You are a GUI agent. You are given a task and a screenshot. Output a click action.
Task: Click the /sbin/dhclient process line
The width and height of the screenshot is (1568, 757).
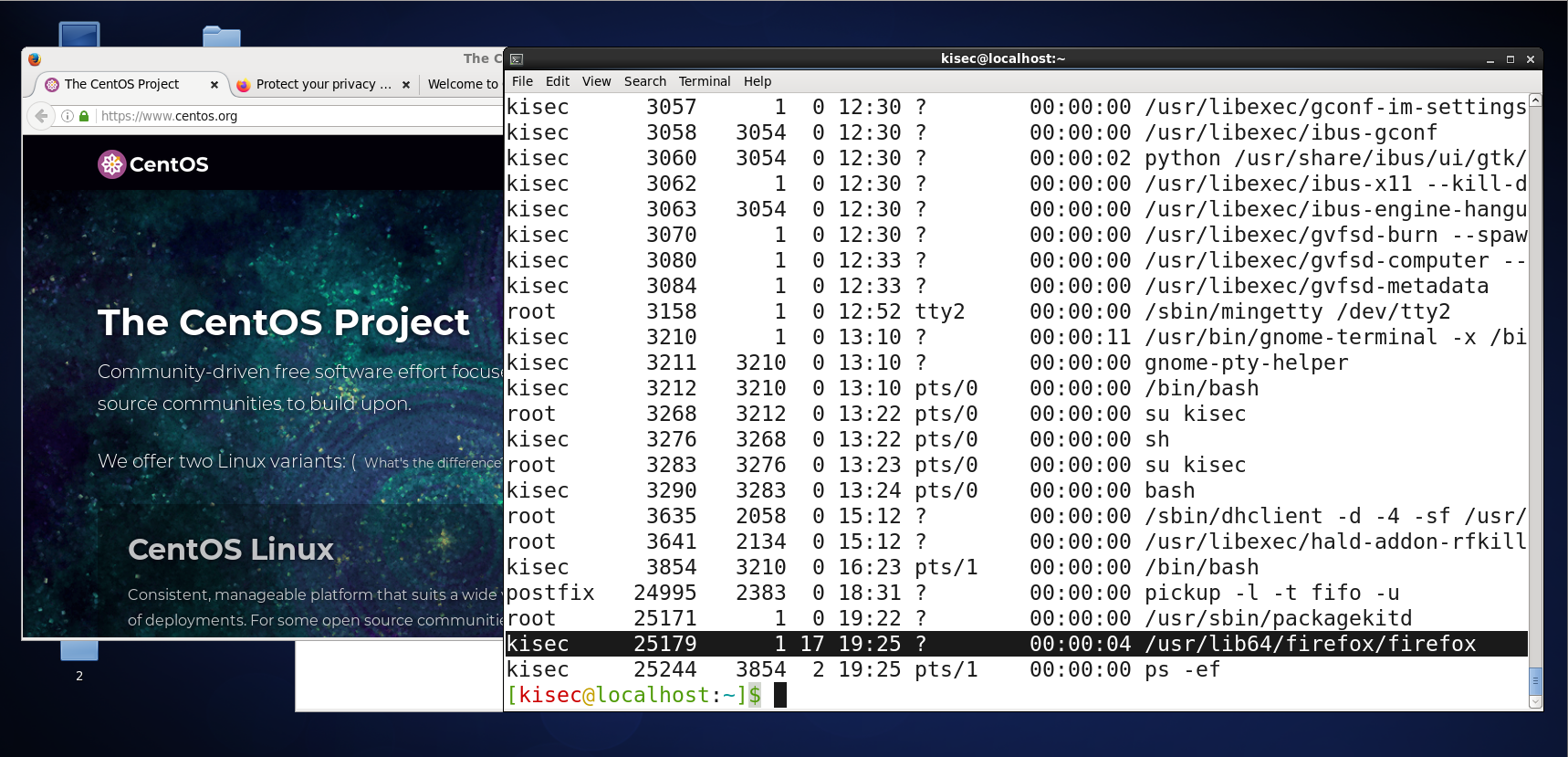pos(1017,516)
